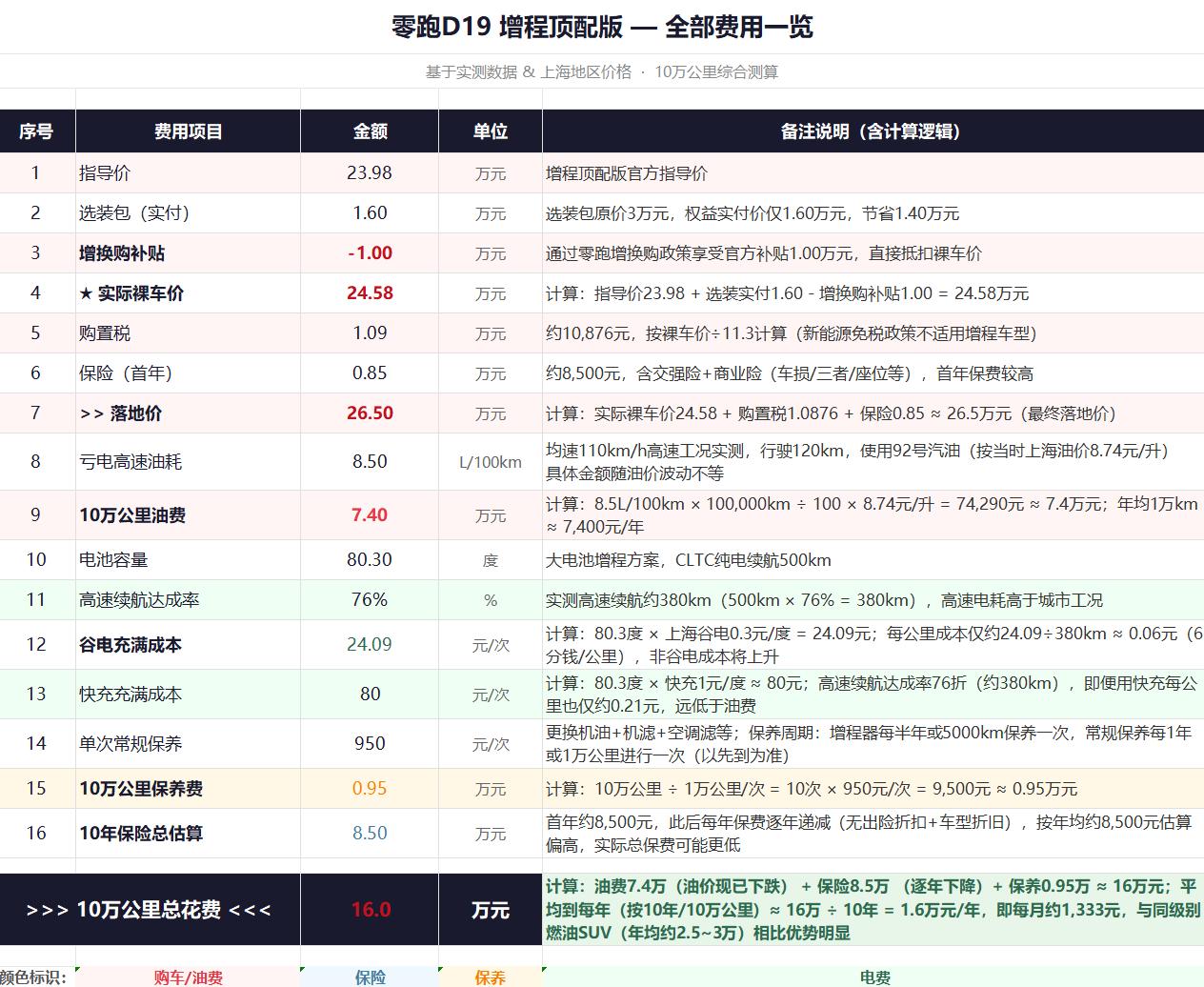Image resolution: width=1204 pixels, height=987 pixels.
Task: Click the red 26.50 amount
Action: pos(370,413)
